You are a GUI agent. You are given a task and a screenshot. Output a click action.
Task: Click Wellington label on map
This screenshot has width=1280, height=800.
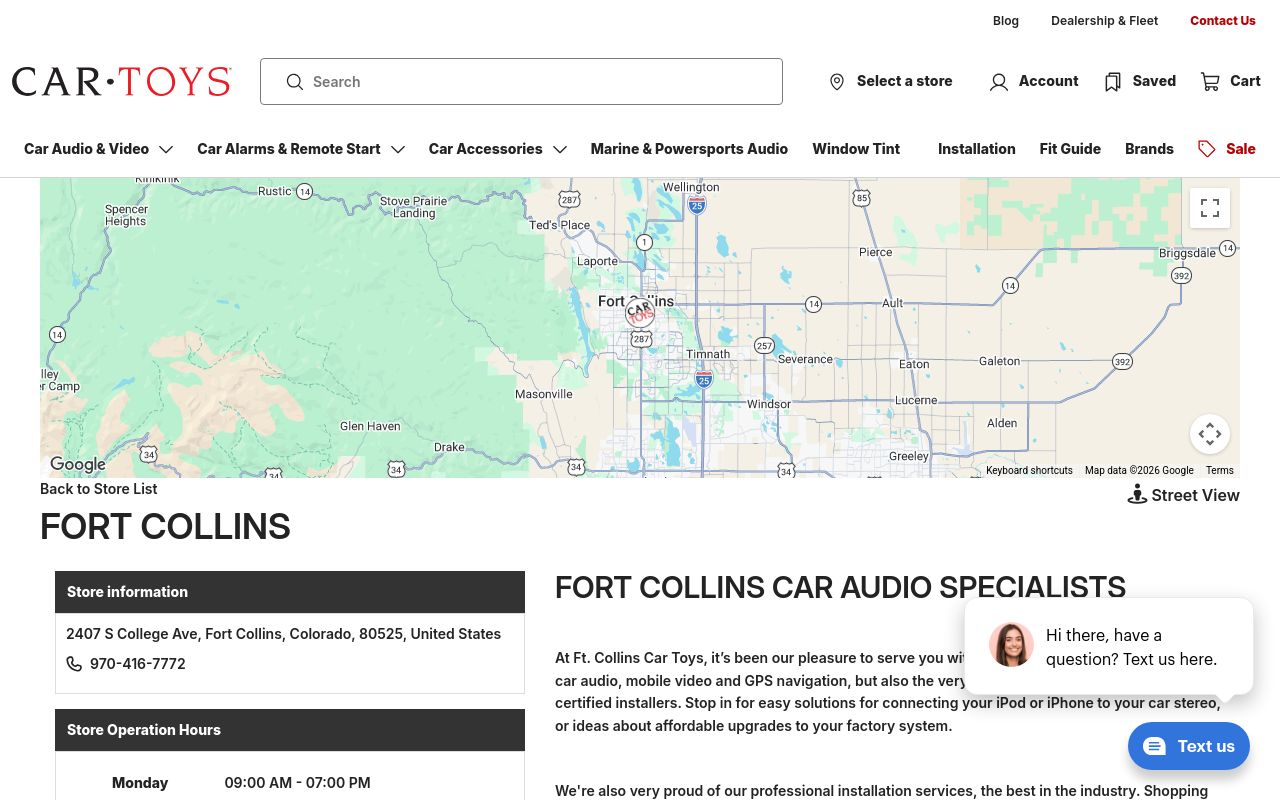coord(691,187)
